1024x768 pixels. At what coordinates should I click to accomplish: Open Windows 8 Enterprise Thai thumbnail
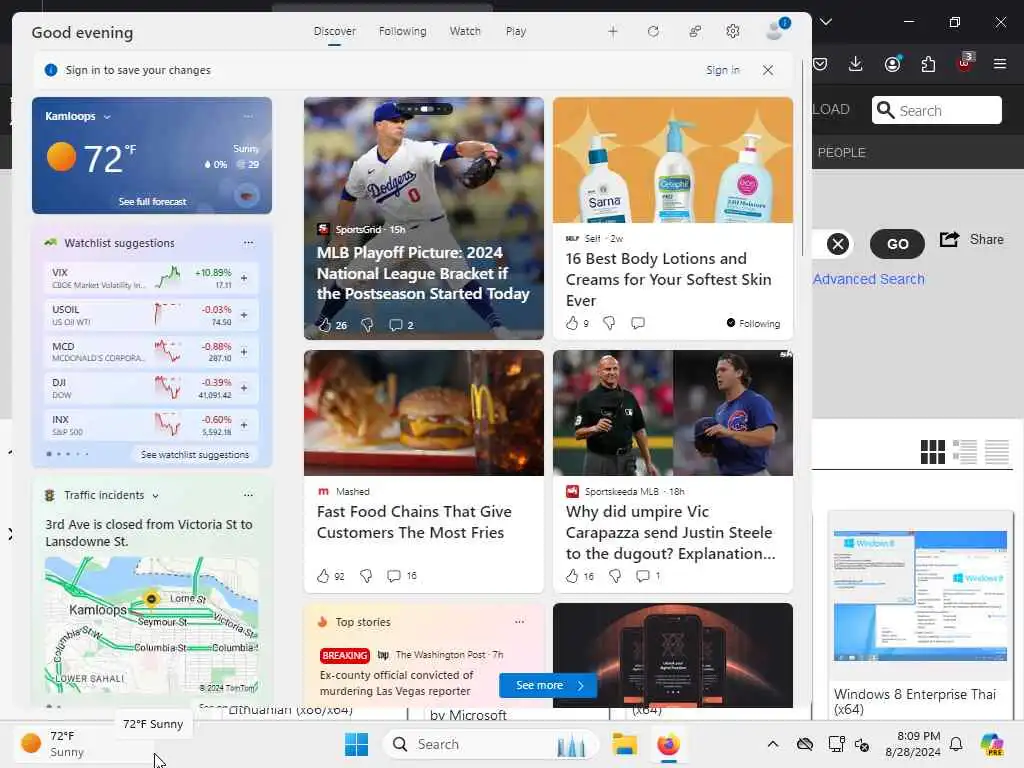click(920, 596)
